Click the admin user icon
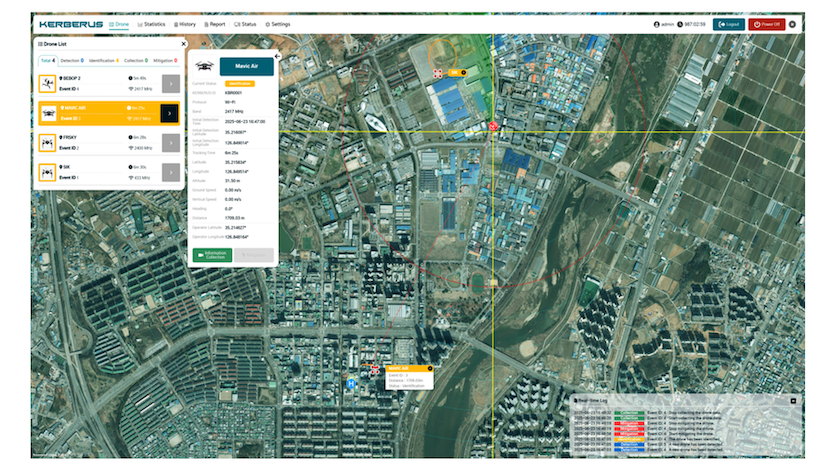 [x=656, y=24]
